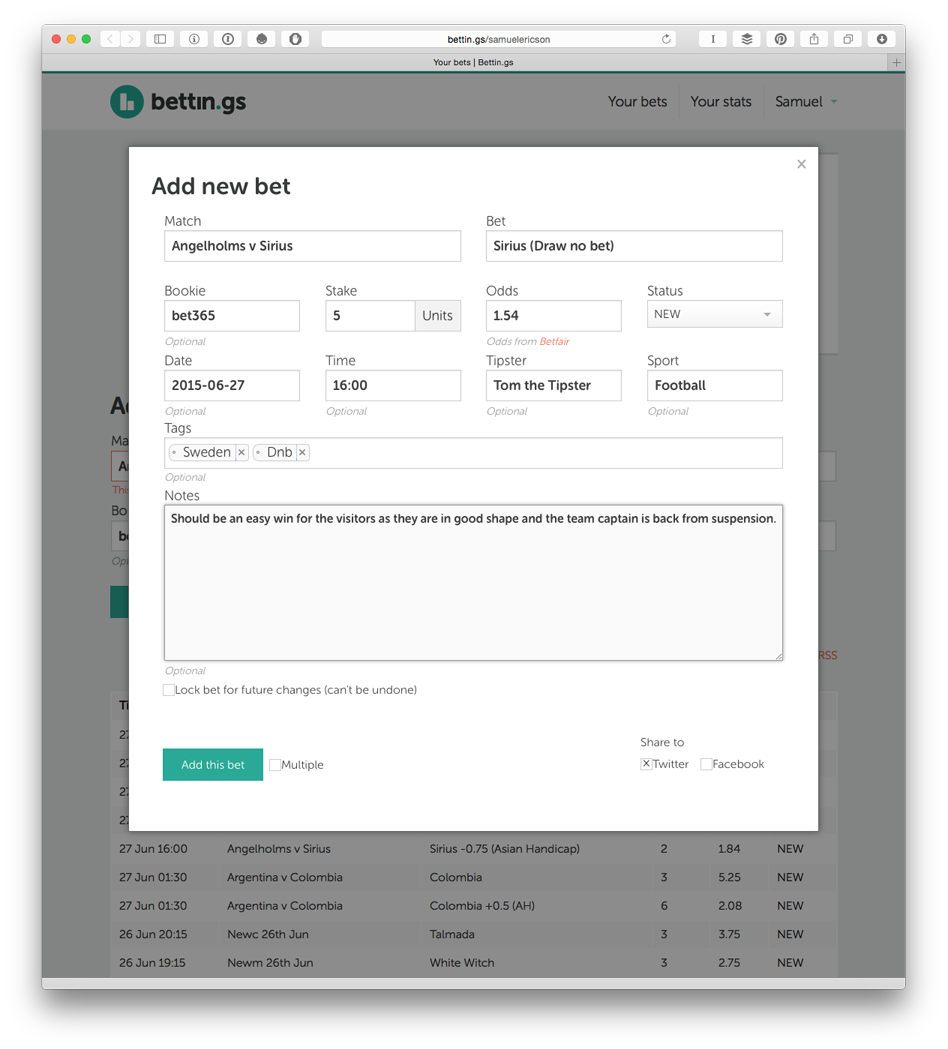Click the Stake amount field
948x1049 pixels.
(371, 316)
